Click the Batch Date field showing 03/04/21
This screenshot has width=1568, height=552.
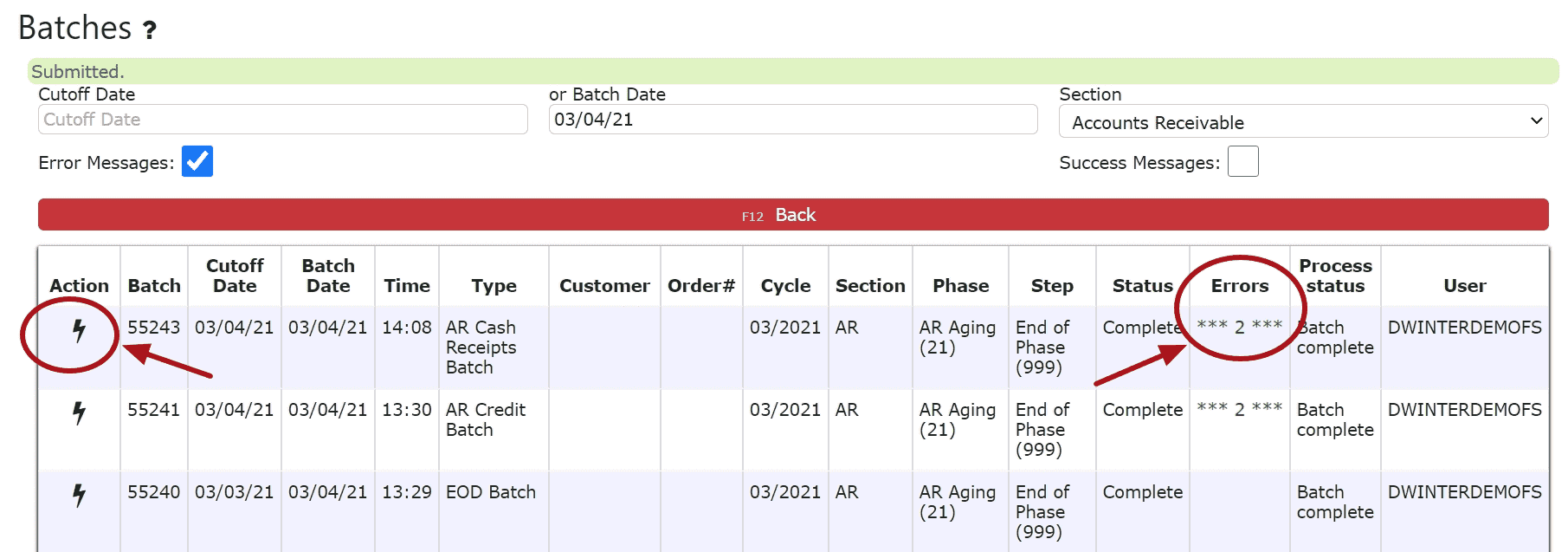click(793, 120)
